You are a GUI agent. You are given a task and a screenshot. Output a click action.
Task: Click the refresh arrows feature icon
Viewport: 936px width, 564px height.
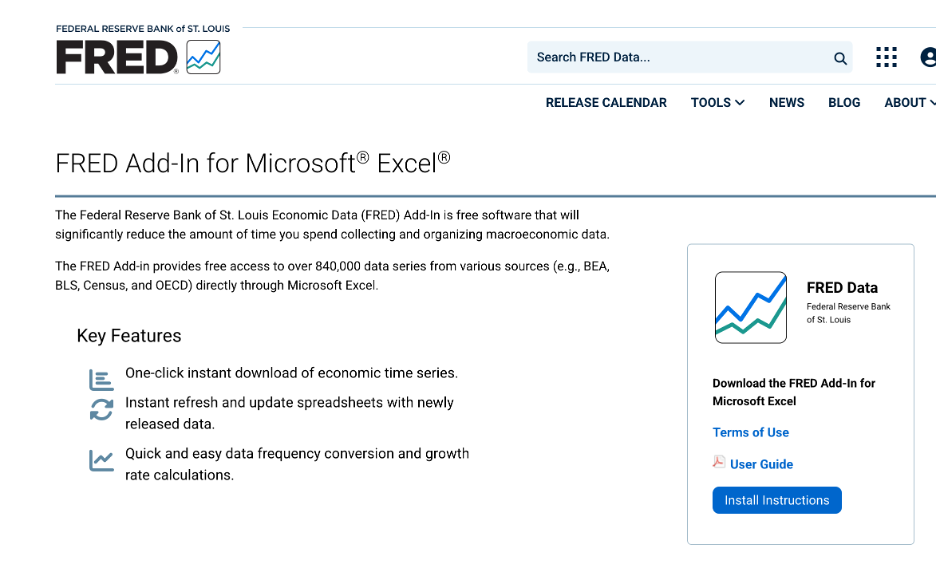[101, 409]
